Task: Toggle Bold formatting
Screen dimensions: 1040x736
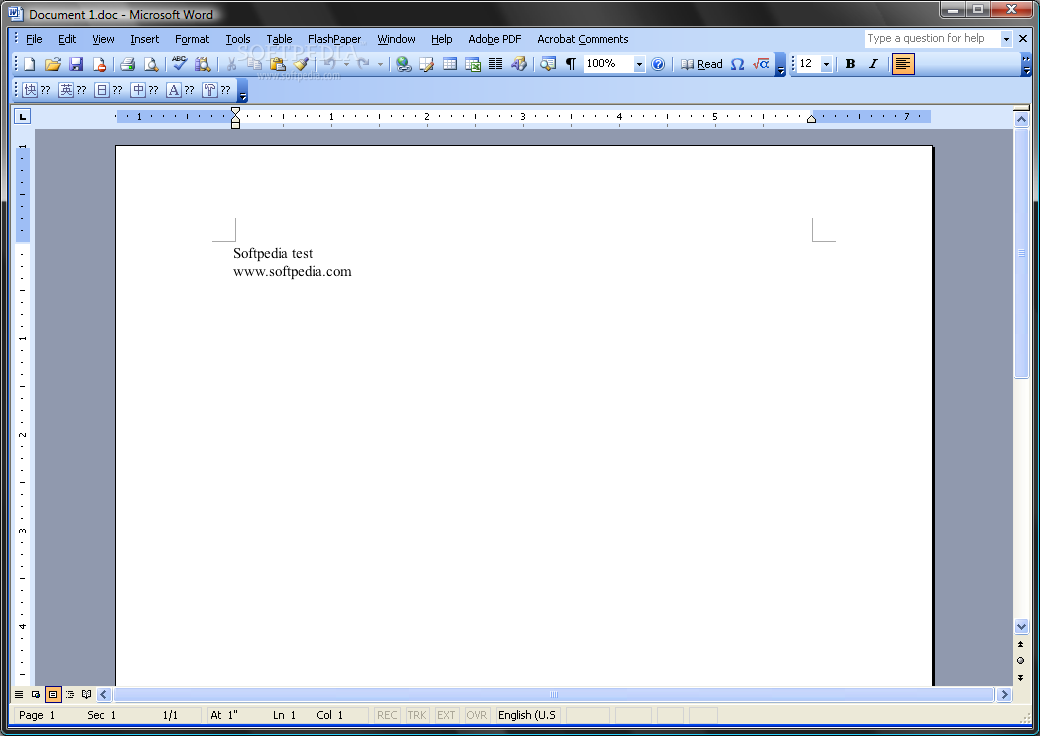Action: point(850,64)
